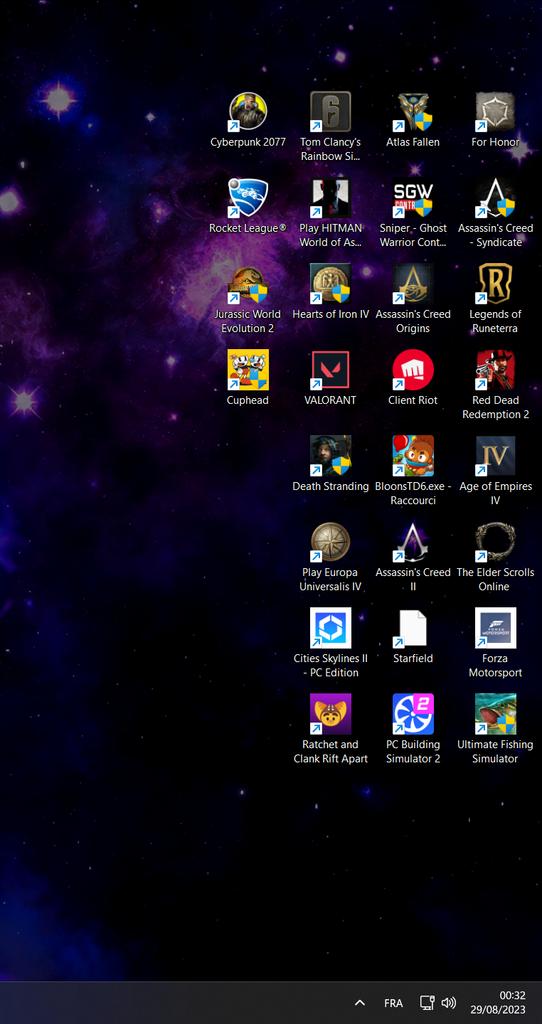Select the Age of Empires IV icon
Viewport: 542px width, 1024px height.
pyautogui.click(x=495, y=456)
